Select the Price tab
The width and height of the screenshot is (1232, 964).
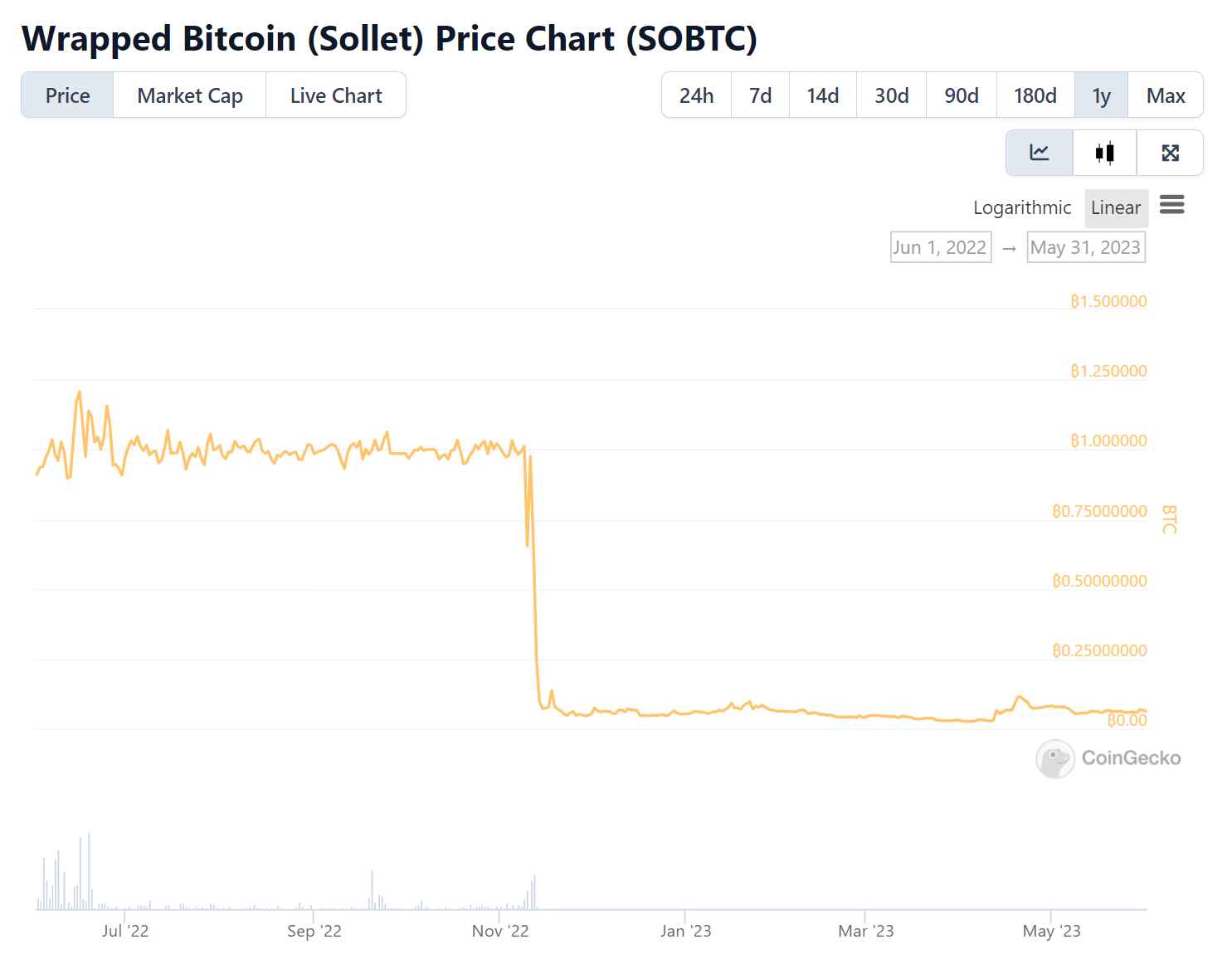click(66, 95)
